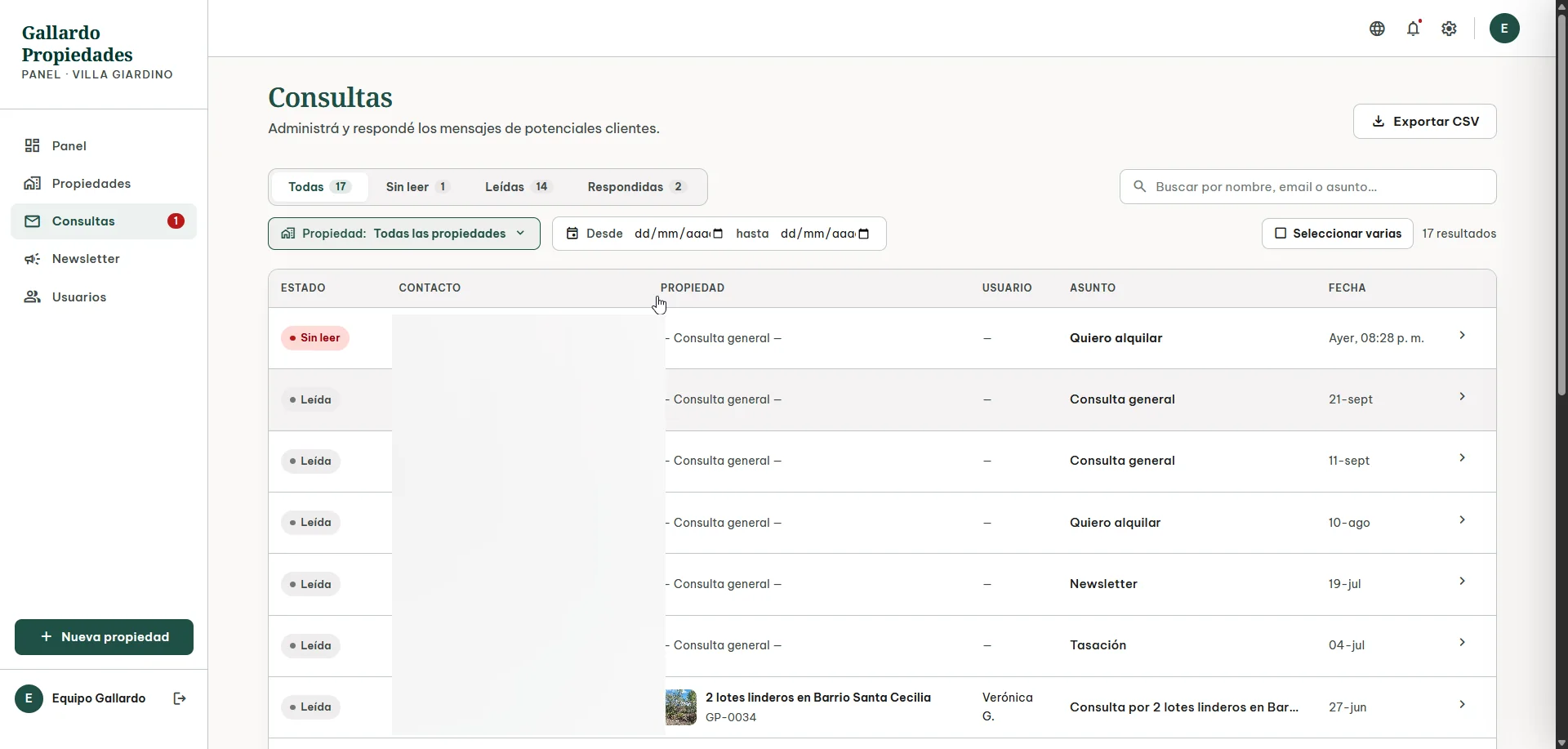Viewport: 1568px width, 749px height.
Task: Click the logout icon beside Equipo Gallardo
Action: [x=180, y=698]
